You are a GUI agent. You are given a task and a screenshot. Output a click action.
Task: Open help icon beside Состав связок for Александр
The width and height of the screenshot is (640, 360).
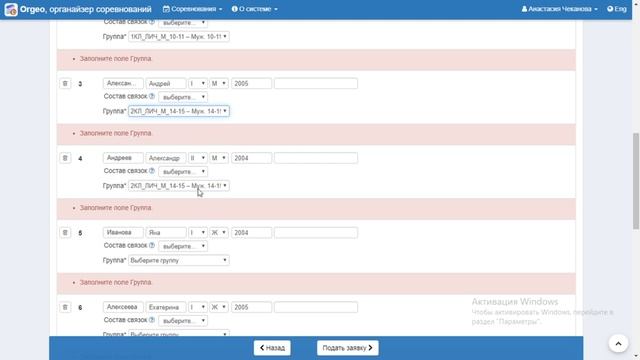(x=152, y=171)
